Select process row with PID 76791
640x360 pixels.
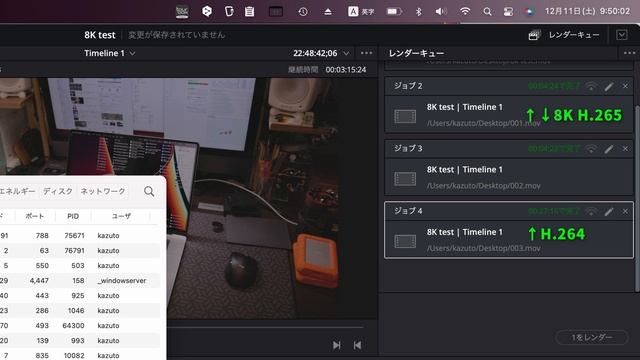click(80, 251)
